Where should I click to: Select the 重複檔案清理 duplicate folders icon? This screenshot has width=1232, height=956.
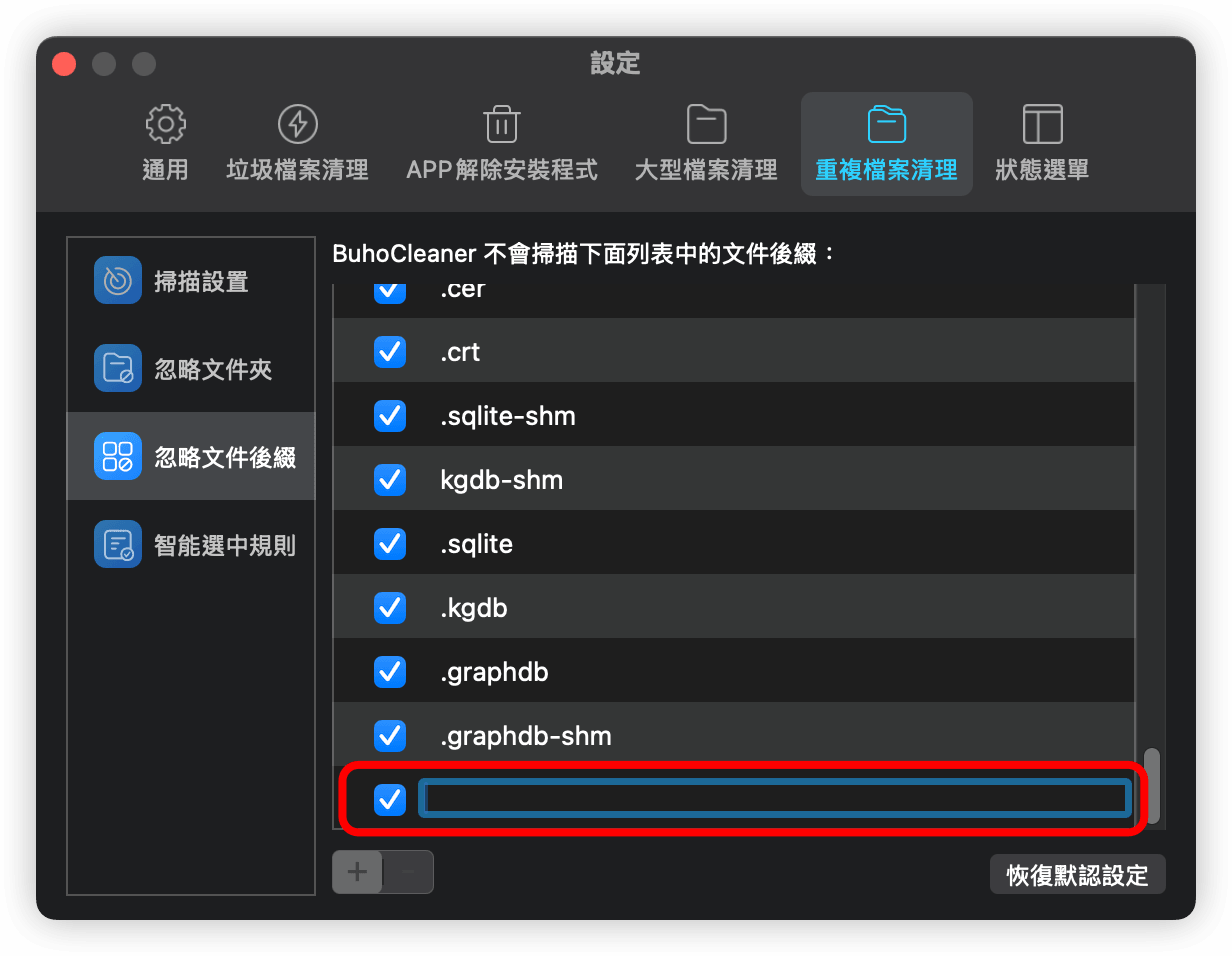pos(886,124)
